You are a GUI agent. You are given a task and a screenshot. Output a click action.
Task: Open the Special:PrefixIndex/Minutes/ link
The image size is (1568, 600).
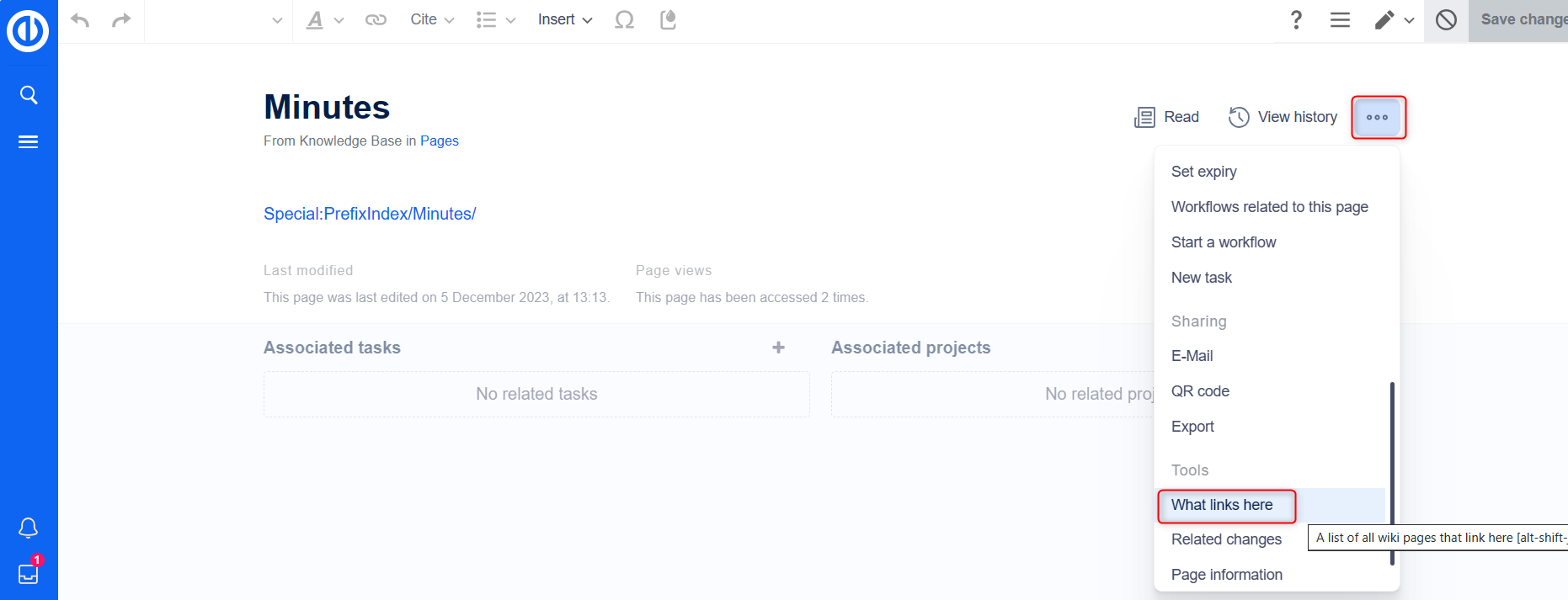tap(370, 214)
